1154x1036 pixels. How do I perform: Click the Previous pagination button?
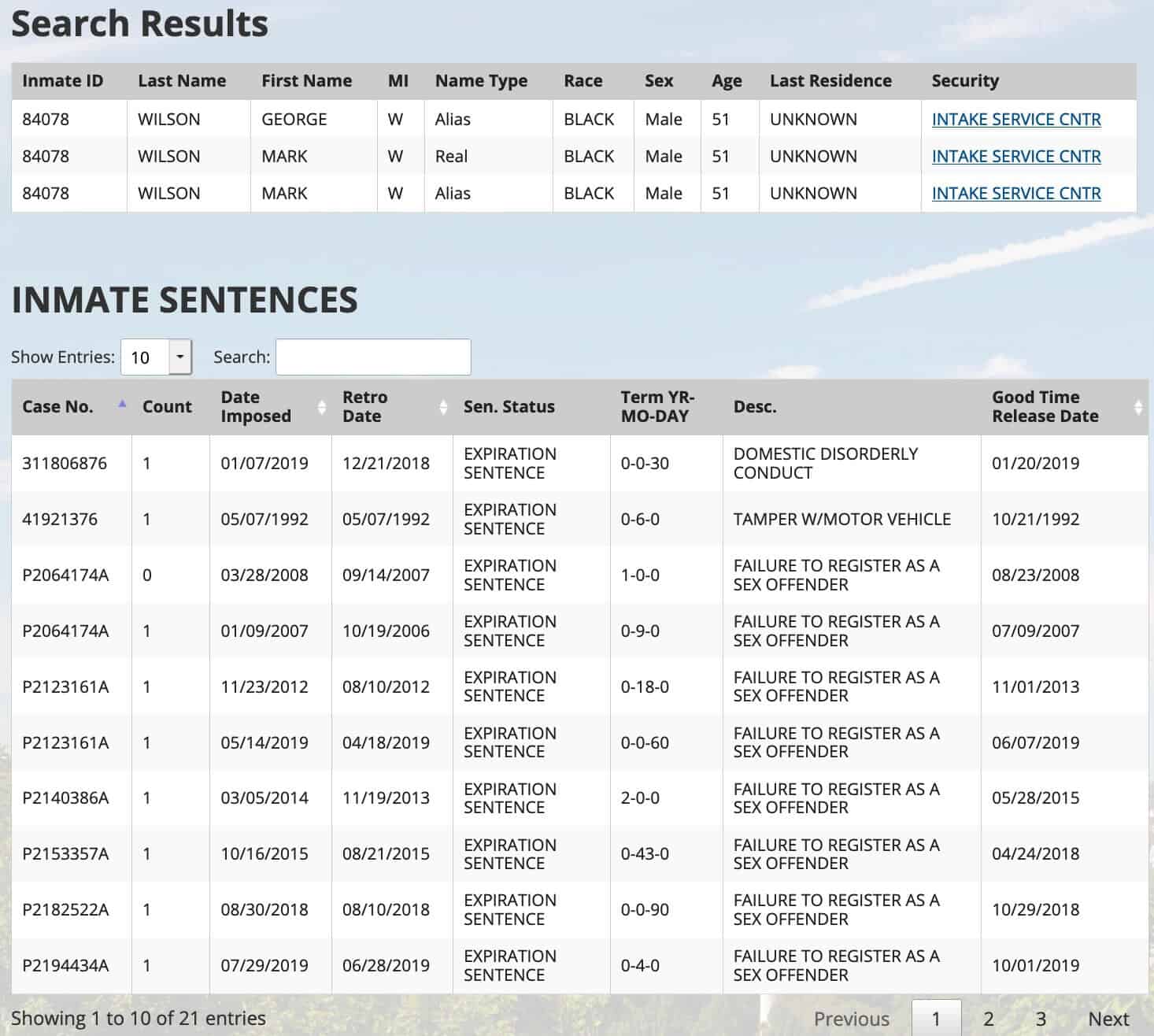851,1019
